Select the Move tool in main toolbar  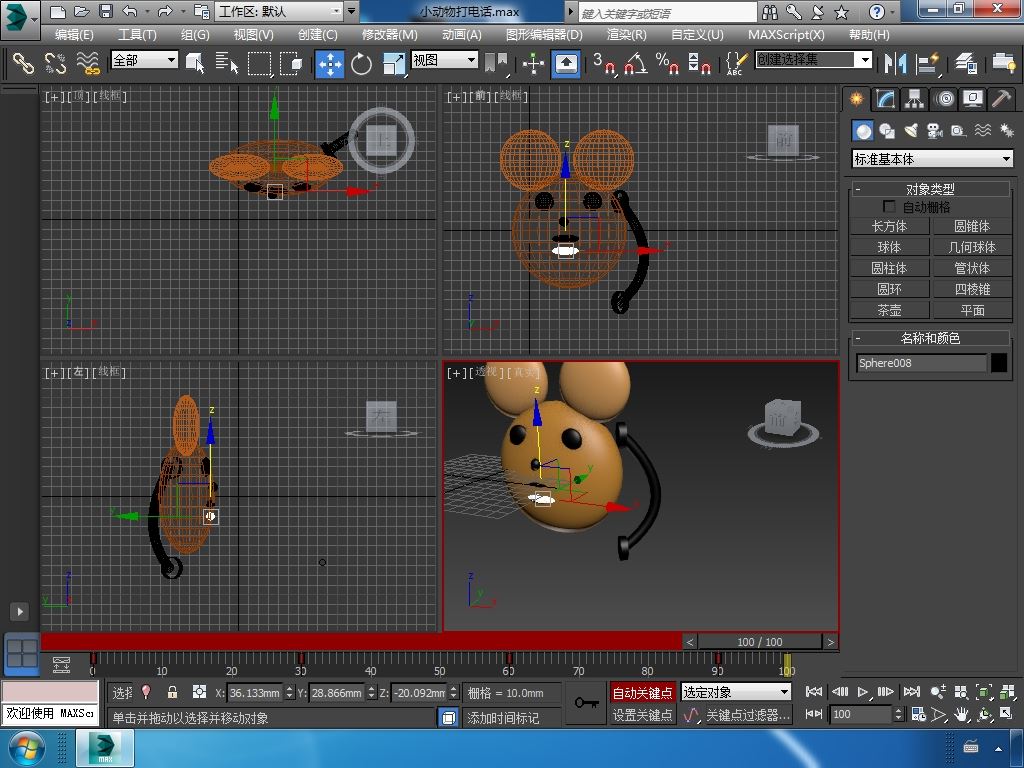[x=330, y=64]
